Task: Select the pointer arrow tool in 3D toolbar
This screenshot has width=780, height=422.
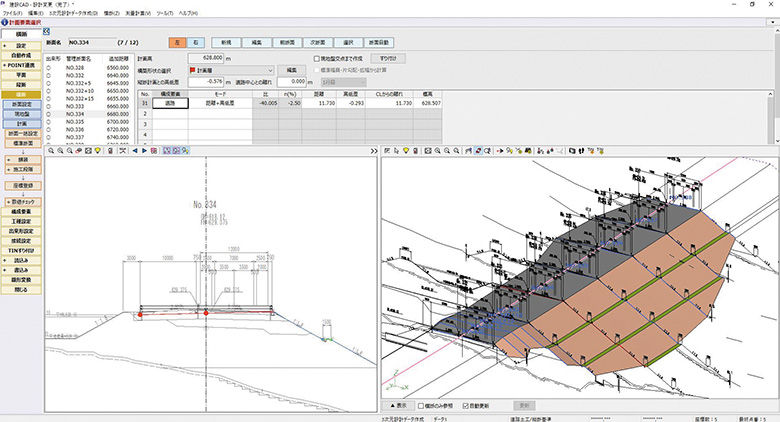Action: pyautogui.click(x=396, y=150)
